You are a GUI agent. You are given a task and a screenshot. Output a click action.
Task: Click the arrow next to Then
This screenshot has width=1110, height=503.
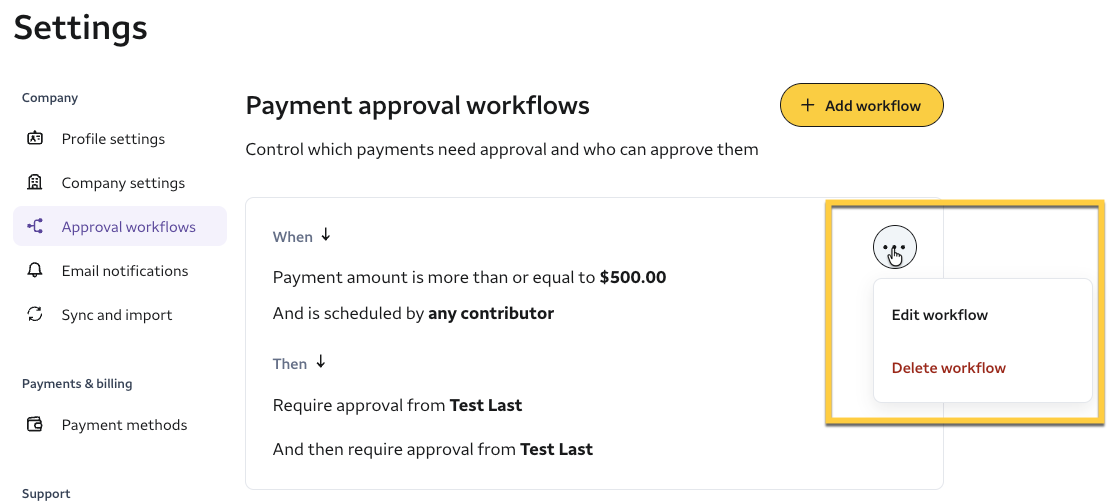pyautogui.click(x=320, y=363)
